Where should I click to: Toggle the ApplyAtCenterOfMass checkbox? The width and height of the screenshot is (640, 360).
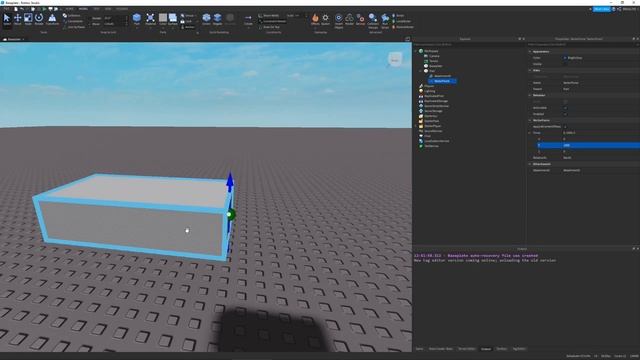pos(565,127)
